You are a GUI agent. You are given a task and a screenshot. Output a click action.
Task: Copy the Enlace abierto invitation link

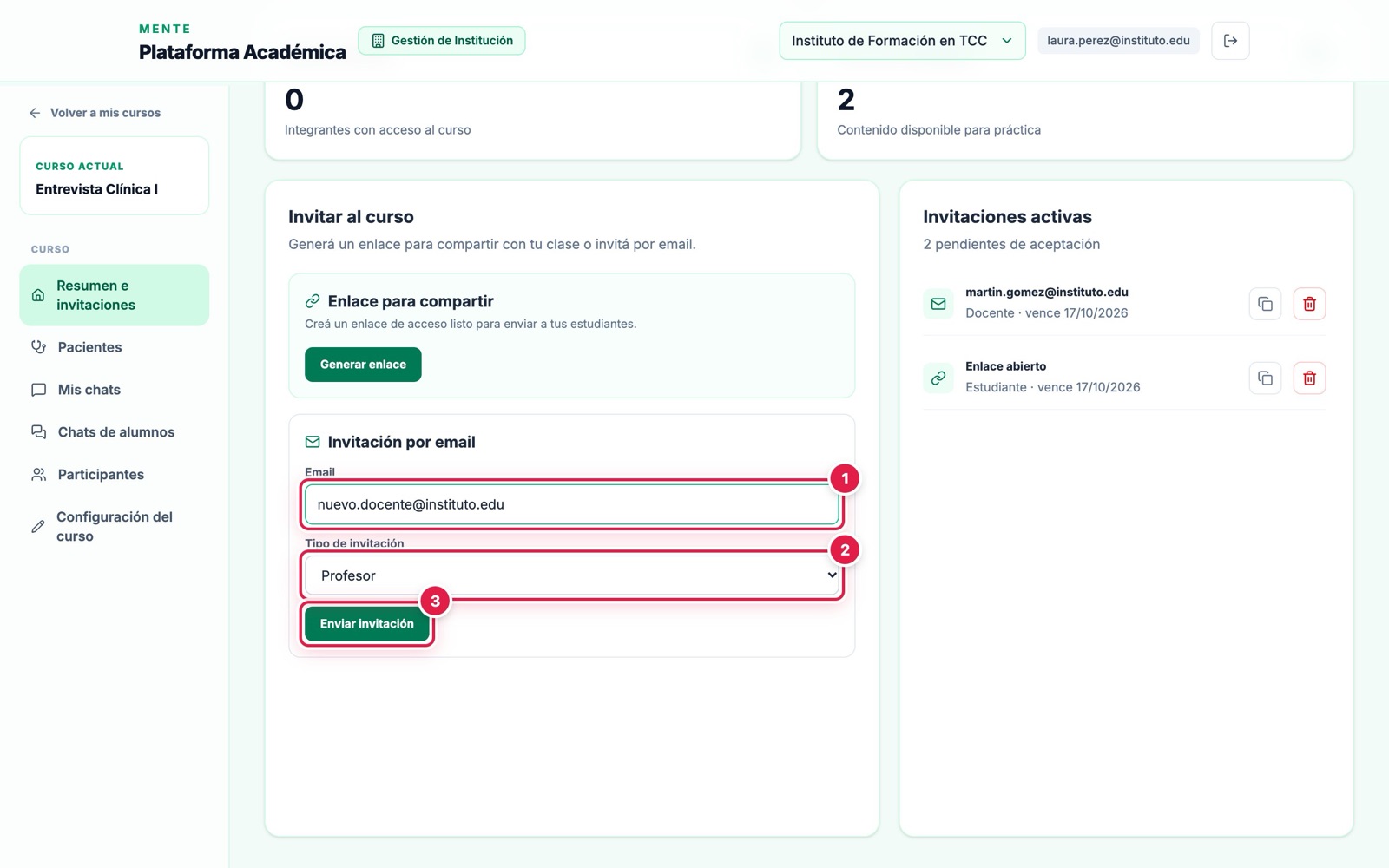1265,378
